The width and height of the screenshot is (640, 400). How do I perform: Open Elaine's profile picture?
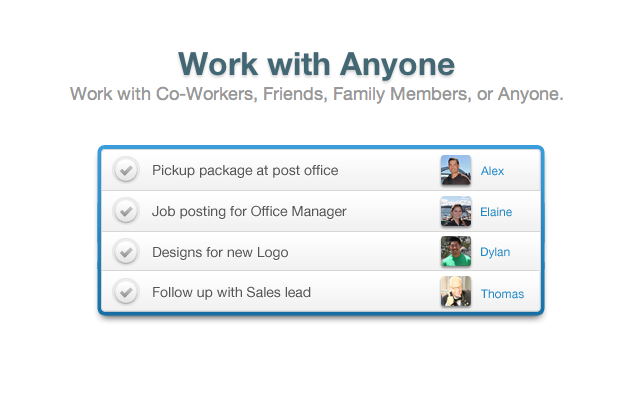coord(455,212)
